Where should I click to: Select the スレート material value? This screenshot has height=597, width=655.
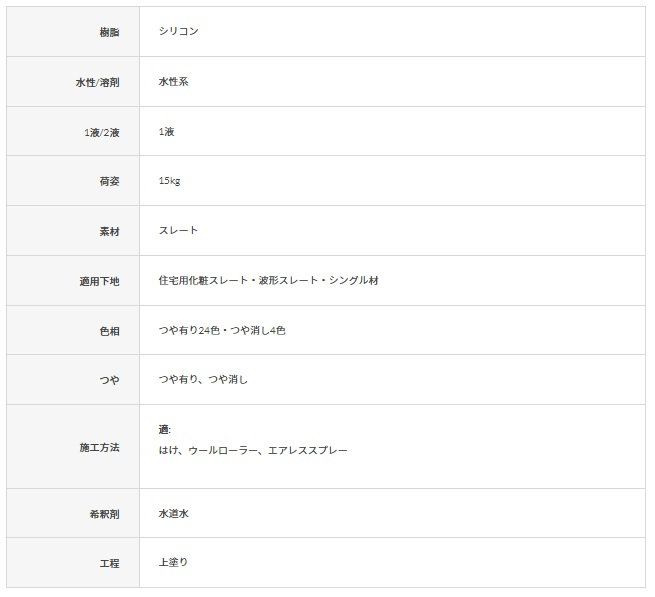[178, 230]
